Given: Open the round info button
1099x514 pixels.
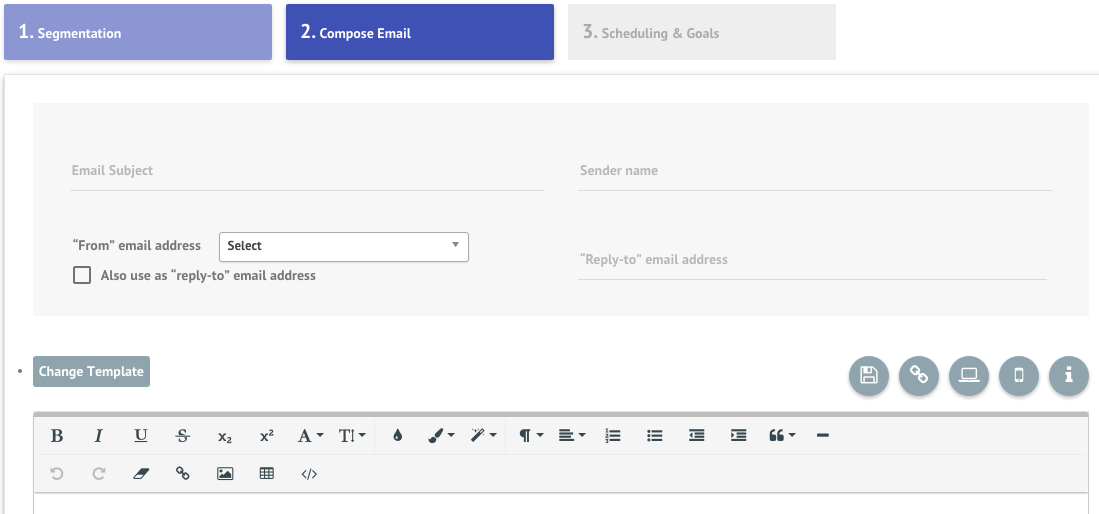Looking at the screenshot, I should click(x=1069, y=376).
